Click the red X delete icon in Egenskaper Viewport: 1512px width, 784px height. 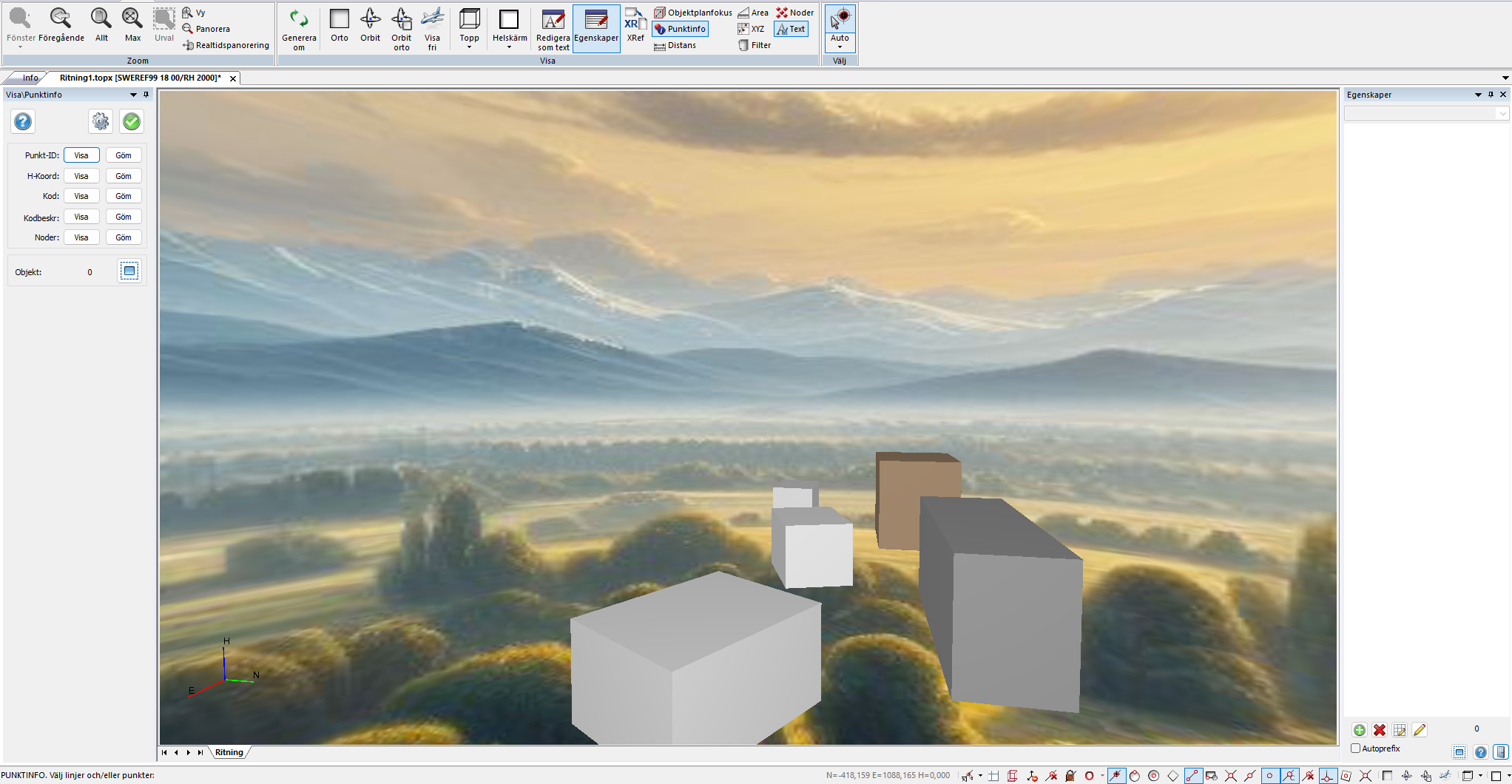1380,730
